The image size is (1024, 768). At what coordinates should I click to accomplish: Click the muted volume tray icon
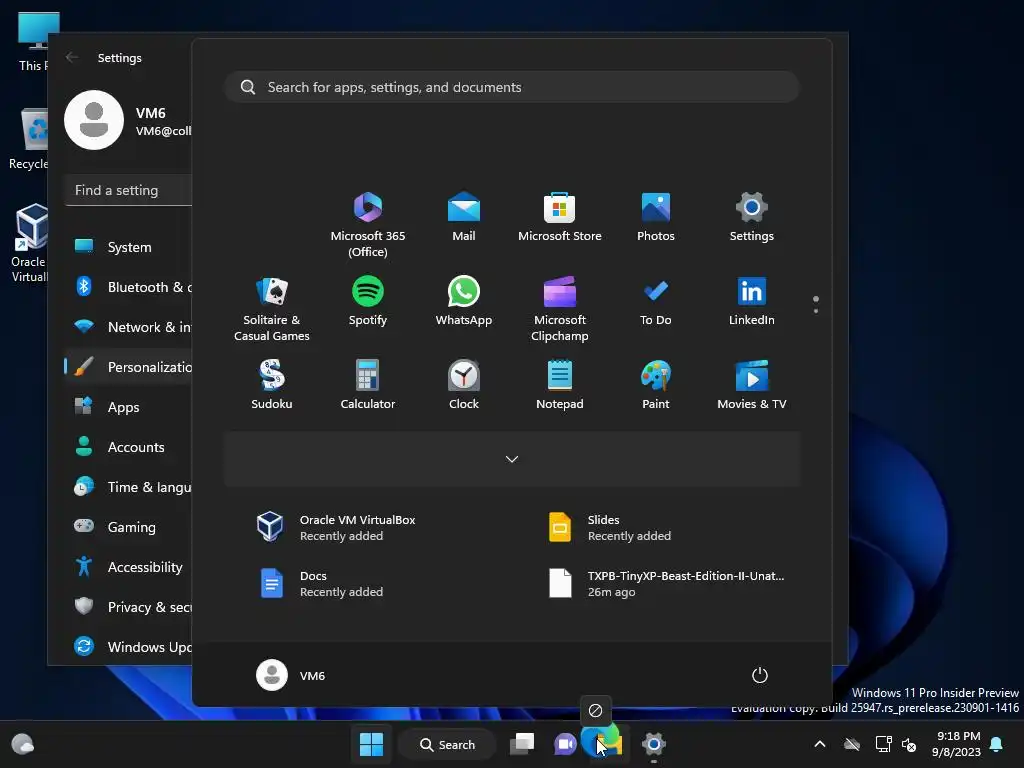[909, 744]
